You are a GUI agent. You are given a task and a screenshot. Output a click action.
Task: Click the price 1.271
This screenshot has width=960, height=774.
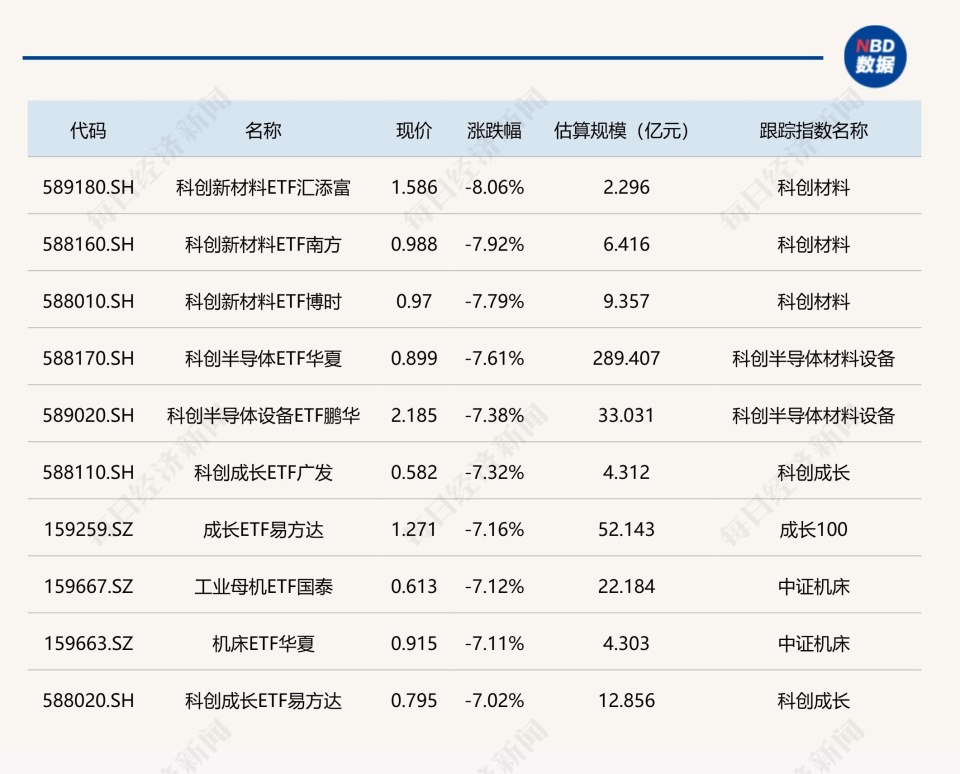[x=414, y=529]
